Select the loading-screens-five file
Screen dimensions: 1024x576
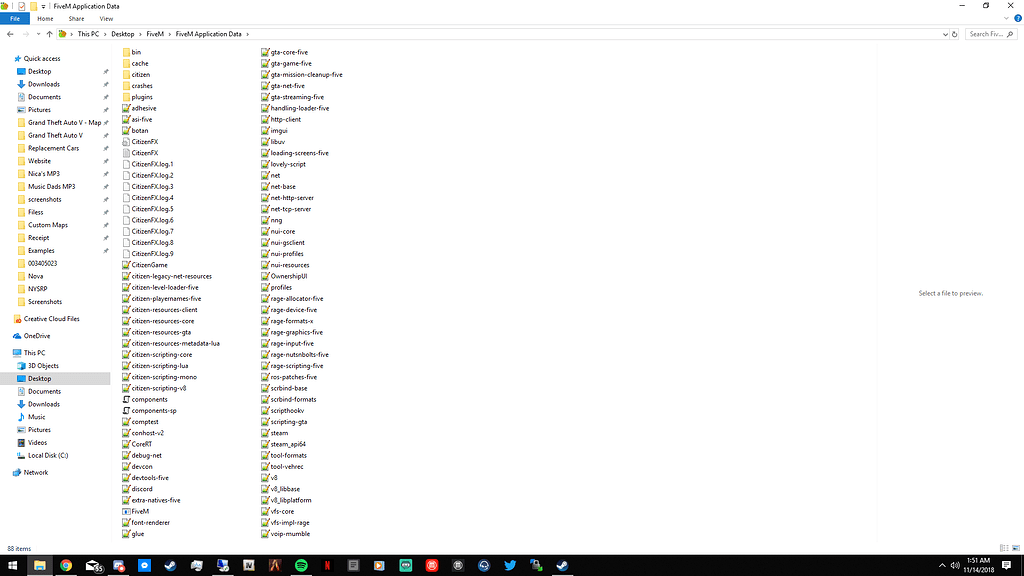(295, 153)
